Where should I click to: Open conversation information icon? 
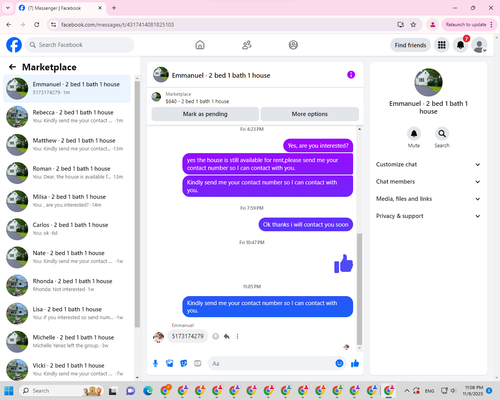pyautogui.click(x=351, y=75)
